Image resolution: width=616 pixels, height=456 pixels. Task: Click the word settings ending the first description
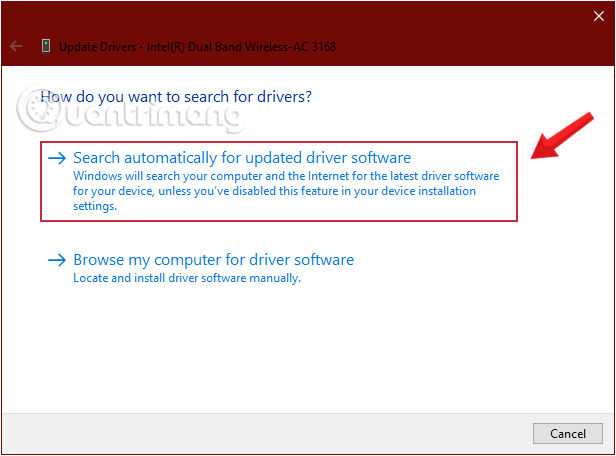[95, 206]
